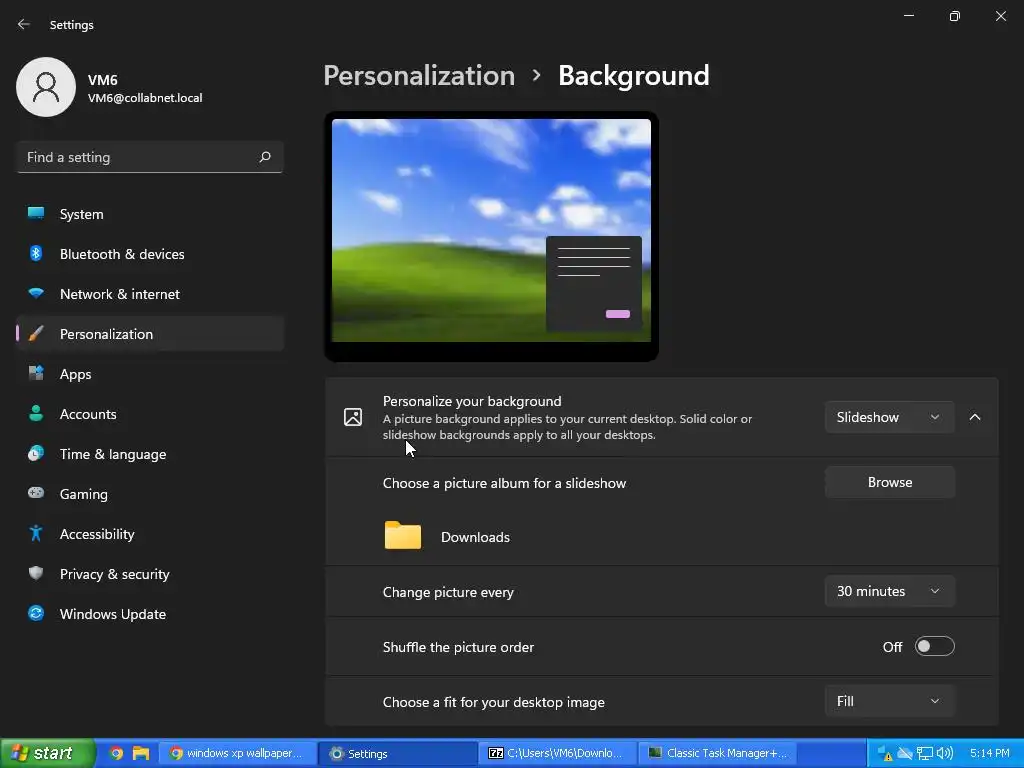Open the Windows XP style Start button

pos(47,753)
